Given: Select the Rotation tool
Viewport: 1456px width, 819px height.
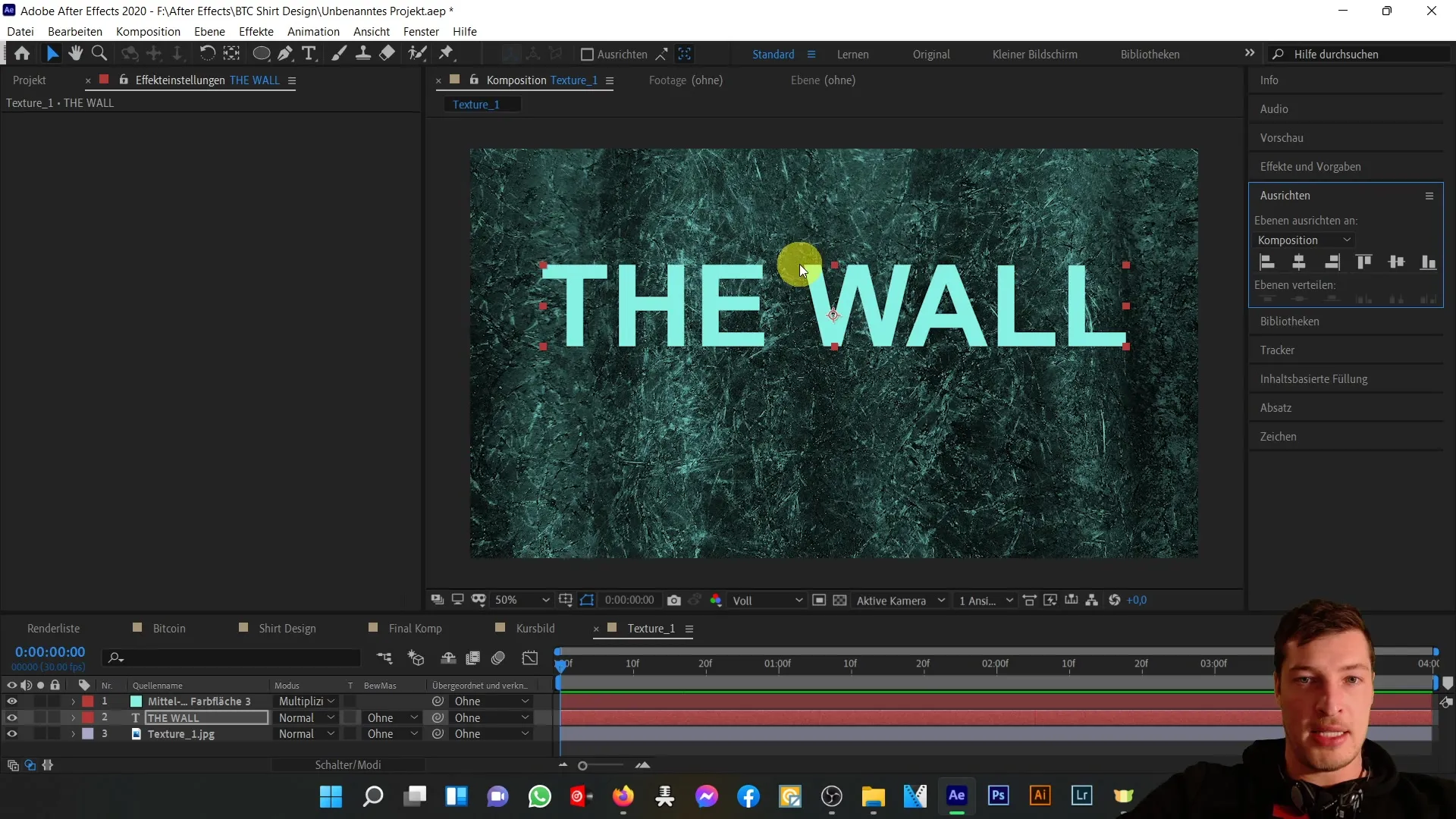Looking at the screenshot, I should tap(207, 54).
